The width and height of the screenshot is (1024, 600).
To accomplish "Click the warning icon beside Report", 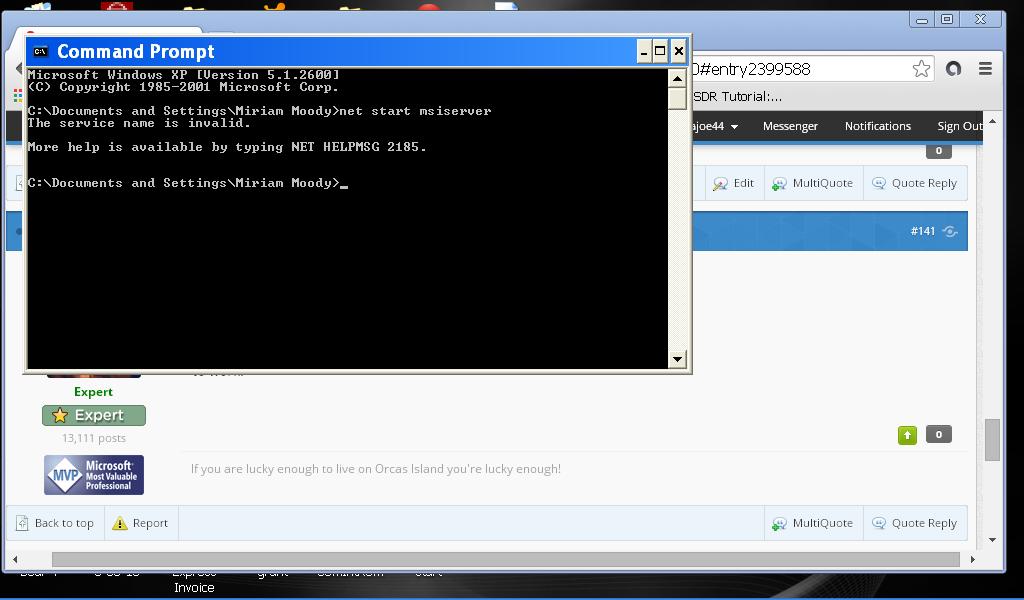I will [x=120, y=523].
